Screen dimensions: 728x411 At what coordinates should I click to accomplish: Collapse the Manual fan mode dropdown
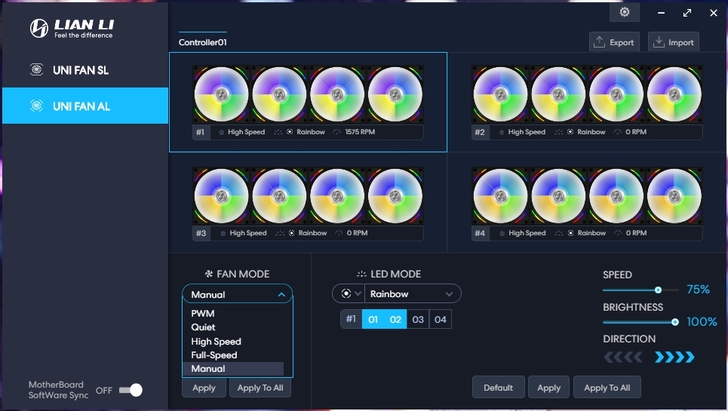point(237,294)
